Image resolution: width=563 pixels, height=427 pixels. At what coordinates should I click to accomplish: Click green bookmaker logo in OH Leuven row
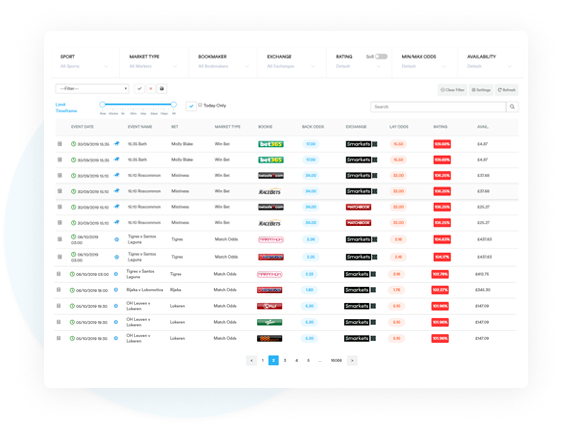coord(270,322)
